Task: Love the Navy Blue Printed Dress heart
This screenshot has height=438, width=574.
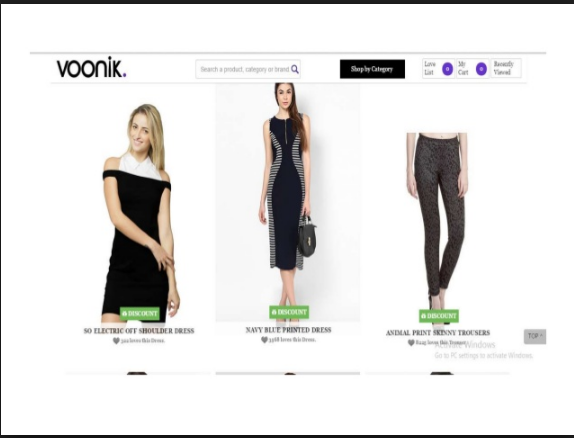Action: [264, 340]
